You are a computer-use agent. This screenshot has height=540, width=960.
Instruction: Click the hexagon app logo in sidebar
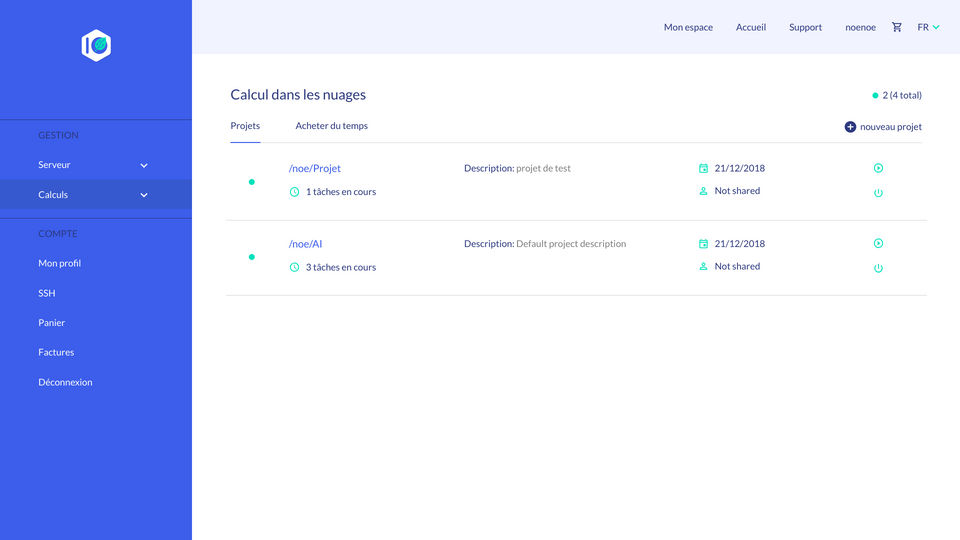96,45
